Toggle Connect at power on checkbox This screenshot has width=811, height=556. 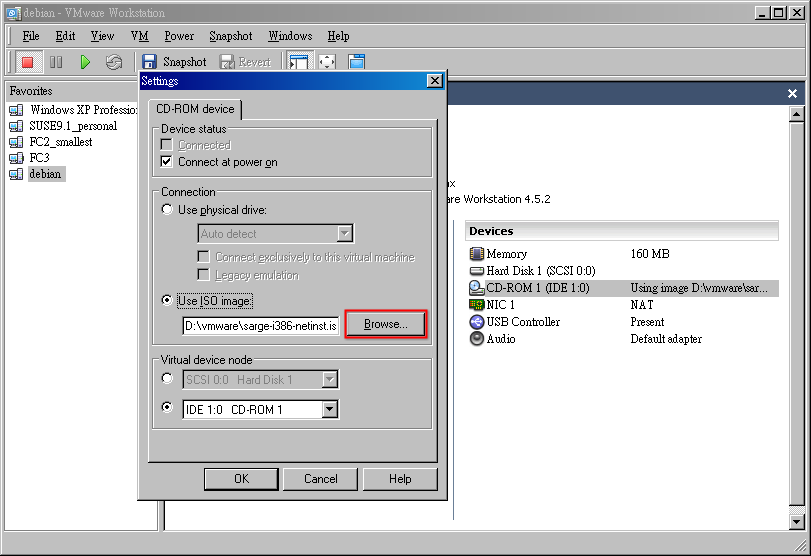[167, 162]
